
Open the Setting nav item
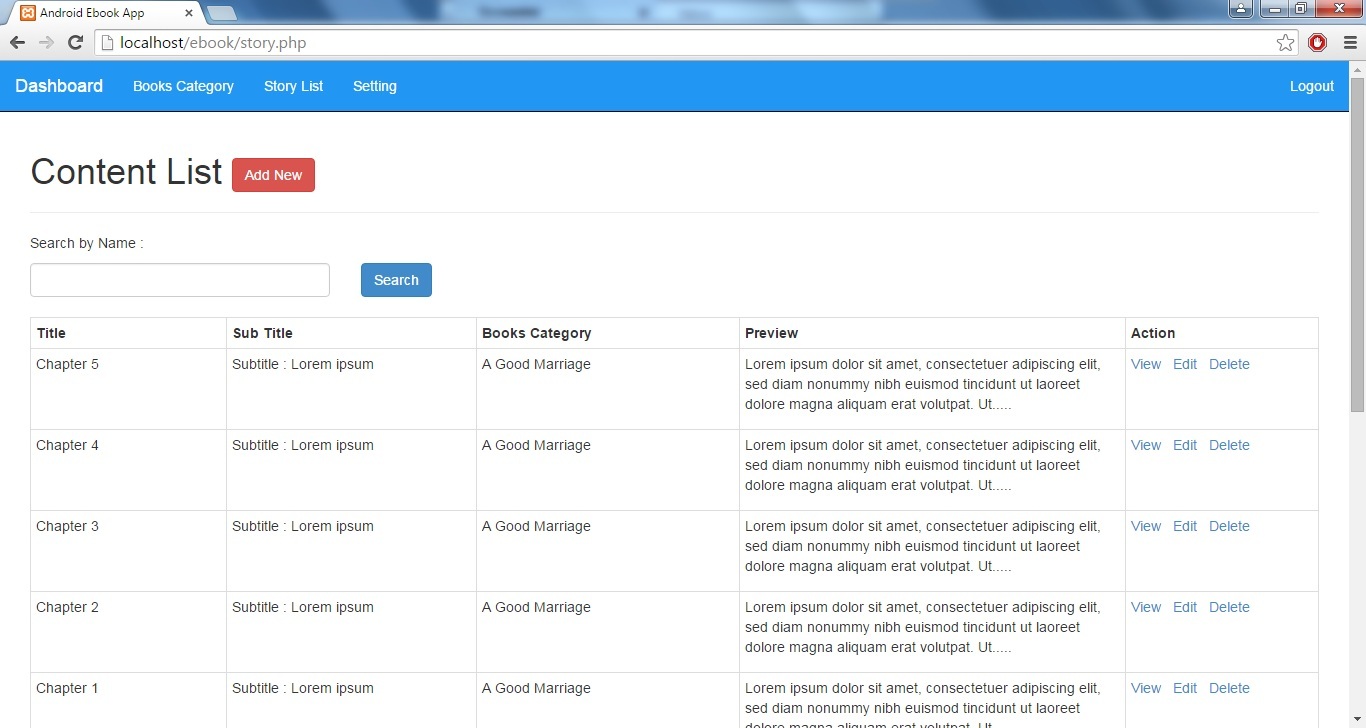[374, 86]
